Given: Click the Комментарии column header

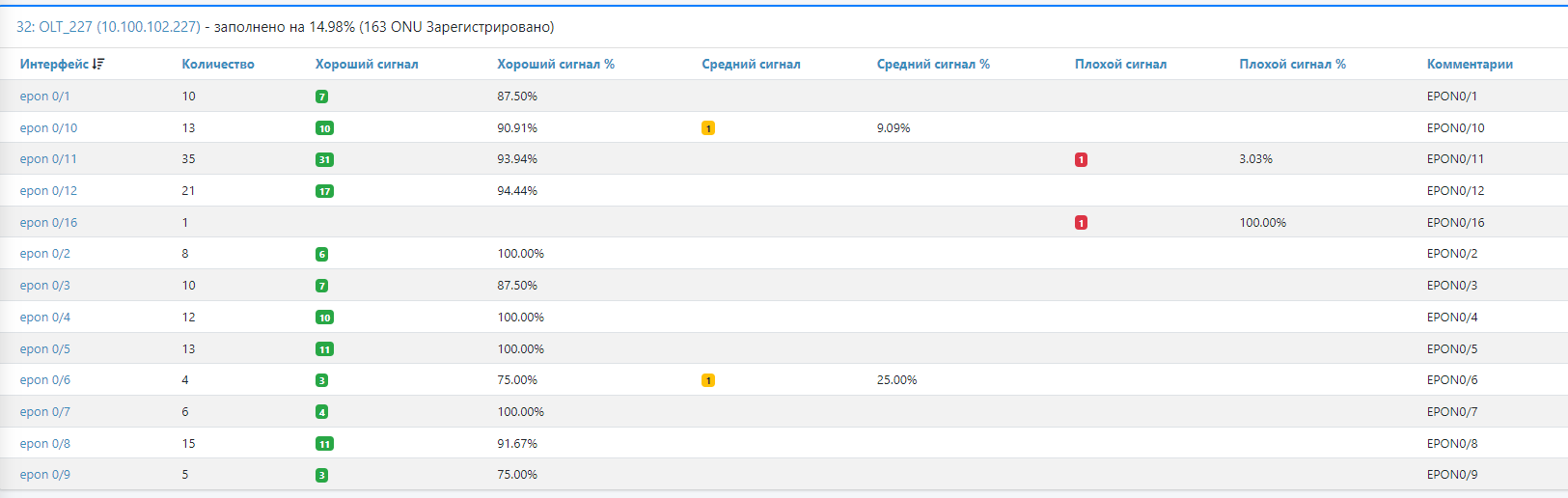Looking at the screenshot, I should click(1470, 65).
